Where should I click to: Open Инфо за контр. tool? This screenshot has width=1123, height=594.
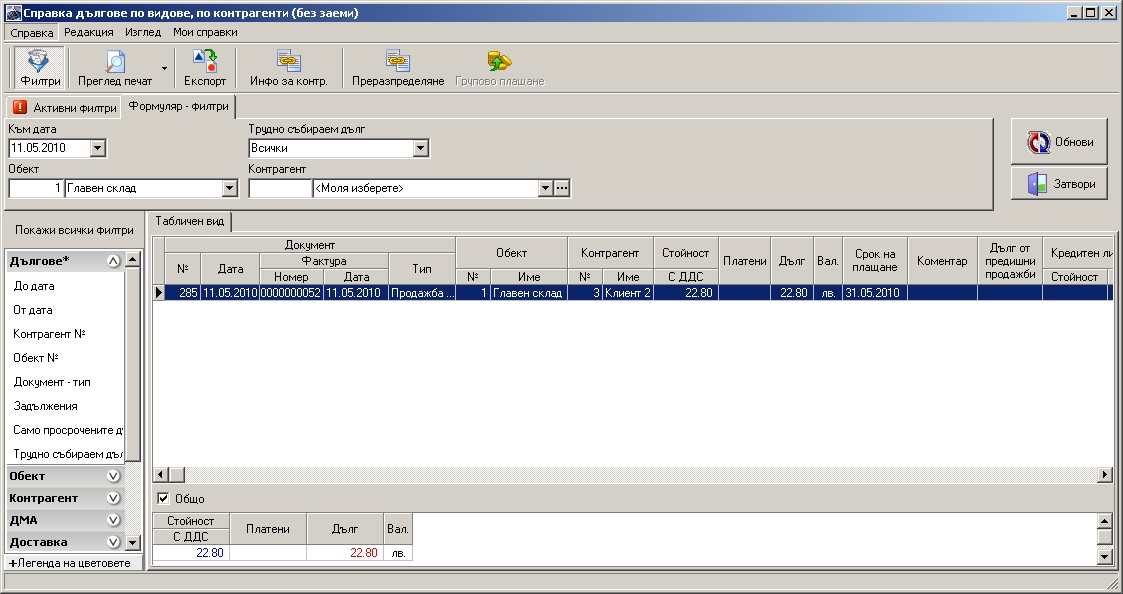pos(289,68)
